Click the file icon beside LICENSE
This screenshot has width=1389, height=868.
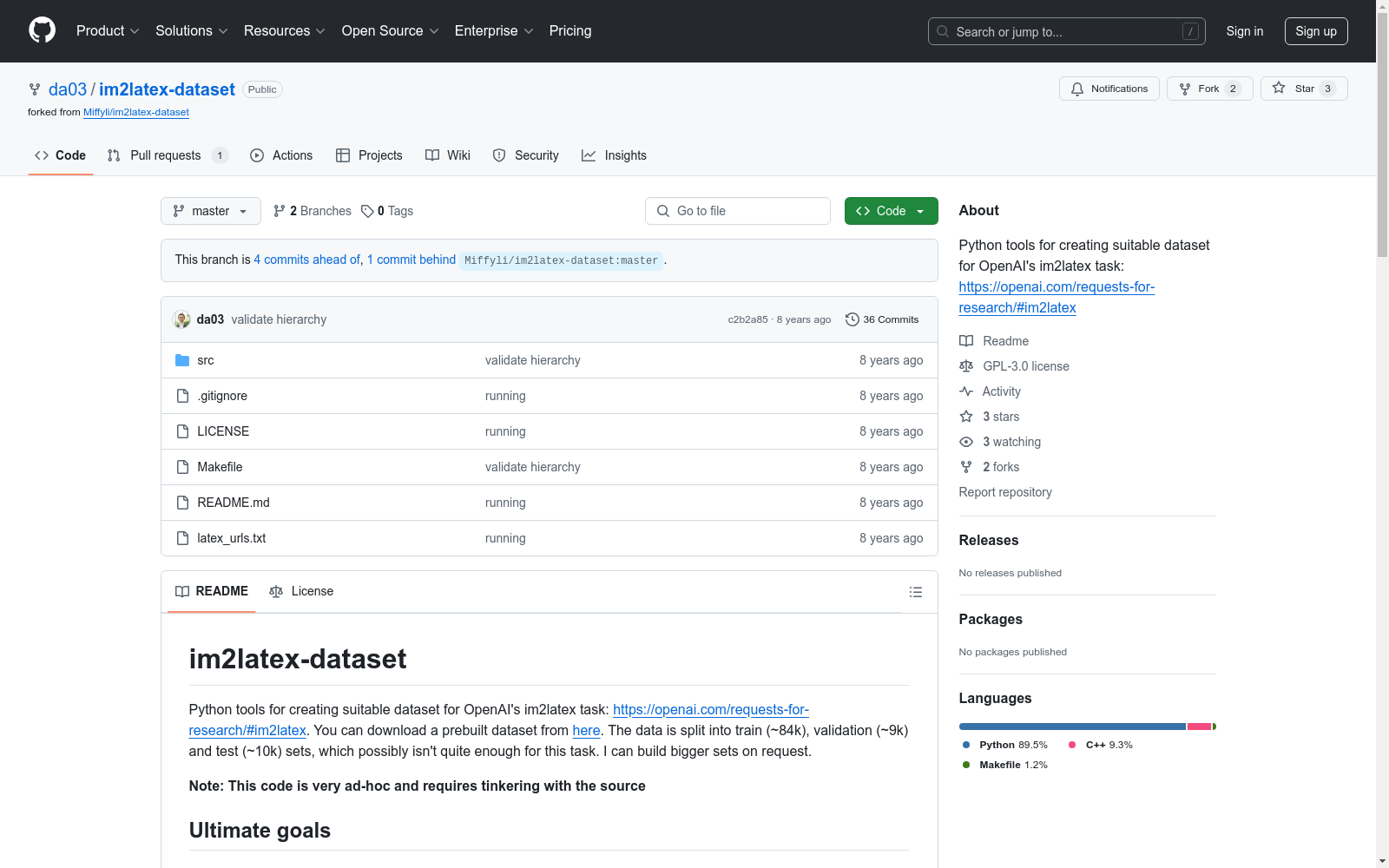click(182, 431)
